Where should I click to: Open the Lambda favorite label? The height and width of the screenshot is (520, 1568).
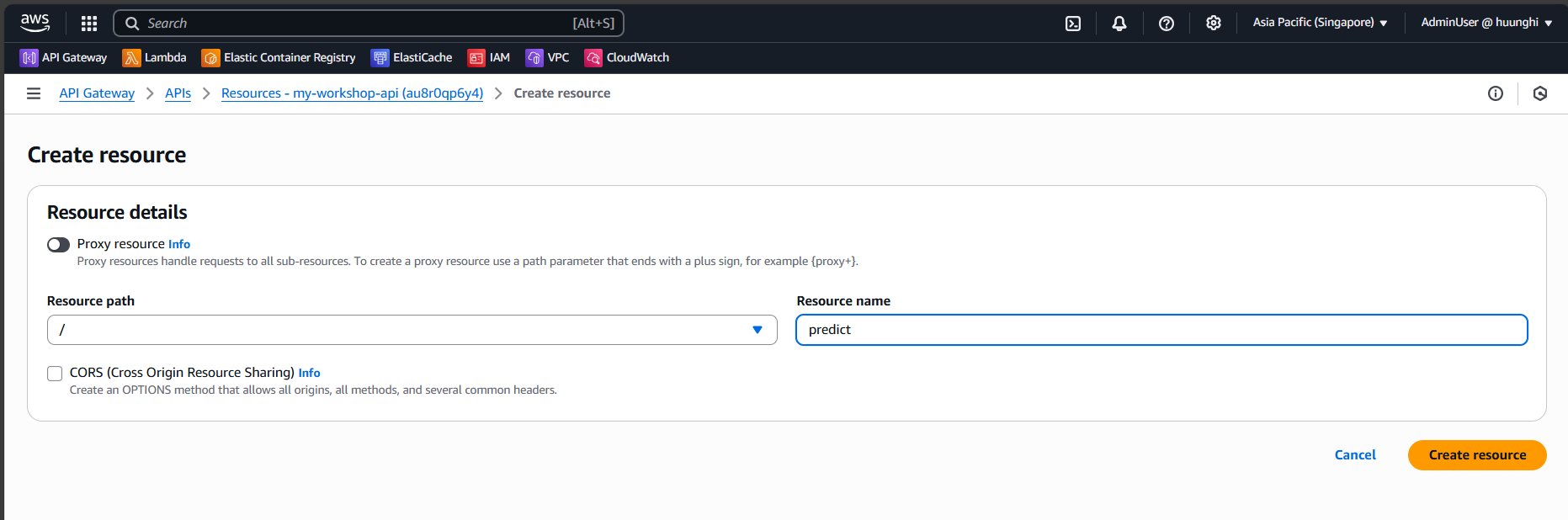point(166,57)
